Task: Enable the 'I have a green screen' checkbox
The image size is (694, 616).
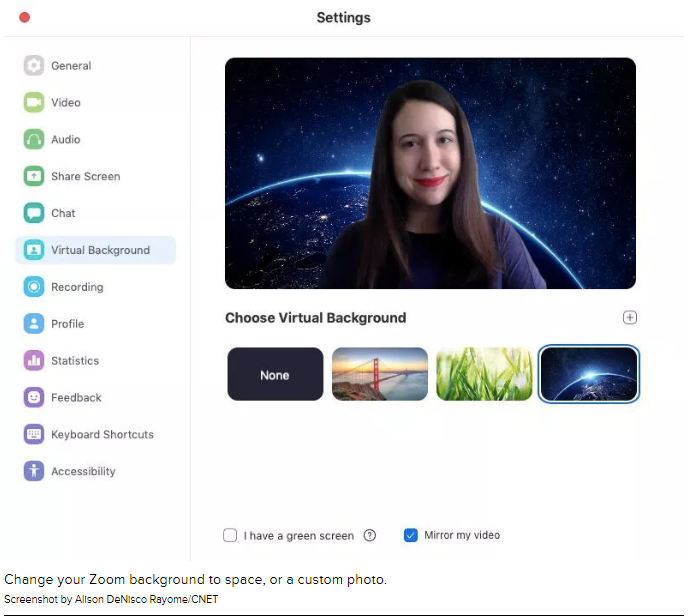Action: pos(230,536)
